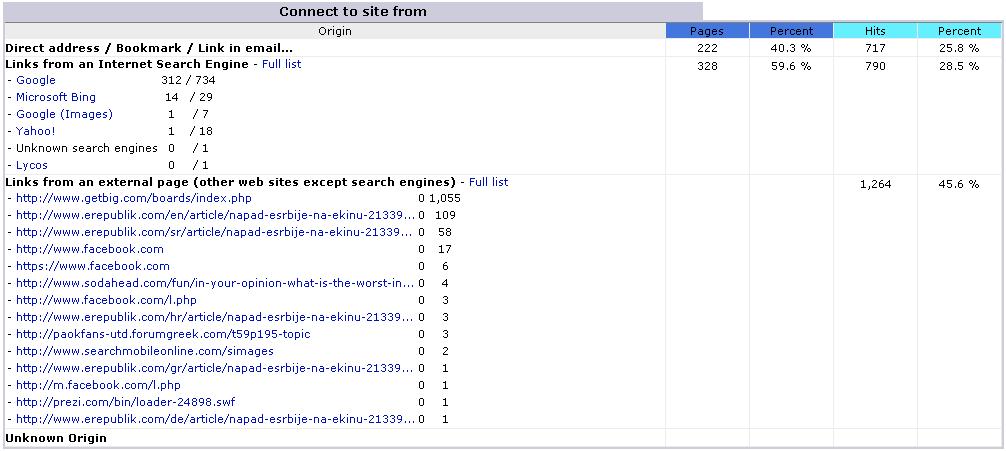Screen dimensions: 1006x451
Task: Open the searchmobileonline.com simages link
Action: tap(145, 352)
